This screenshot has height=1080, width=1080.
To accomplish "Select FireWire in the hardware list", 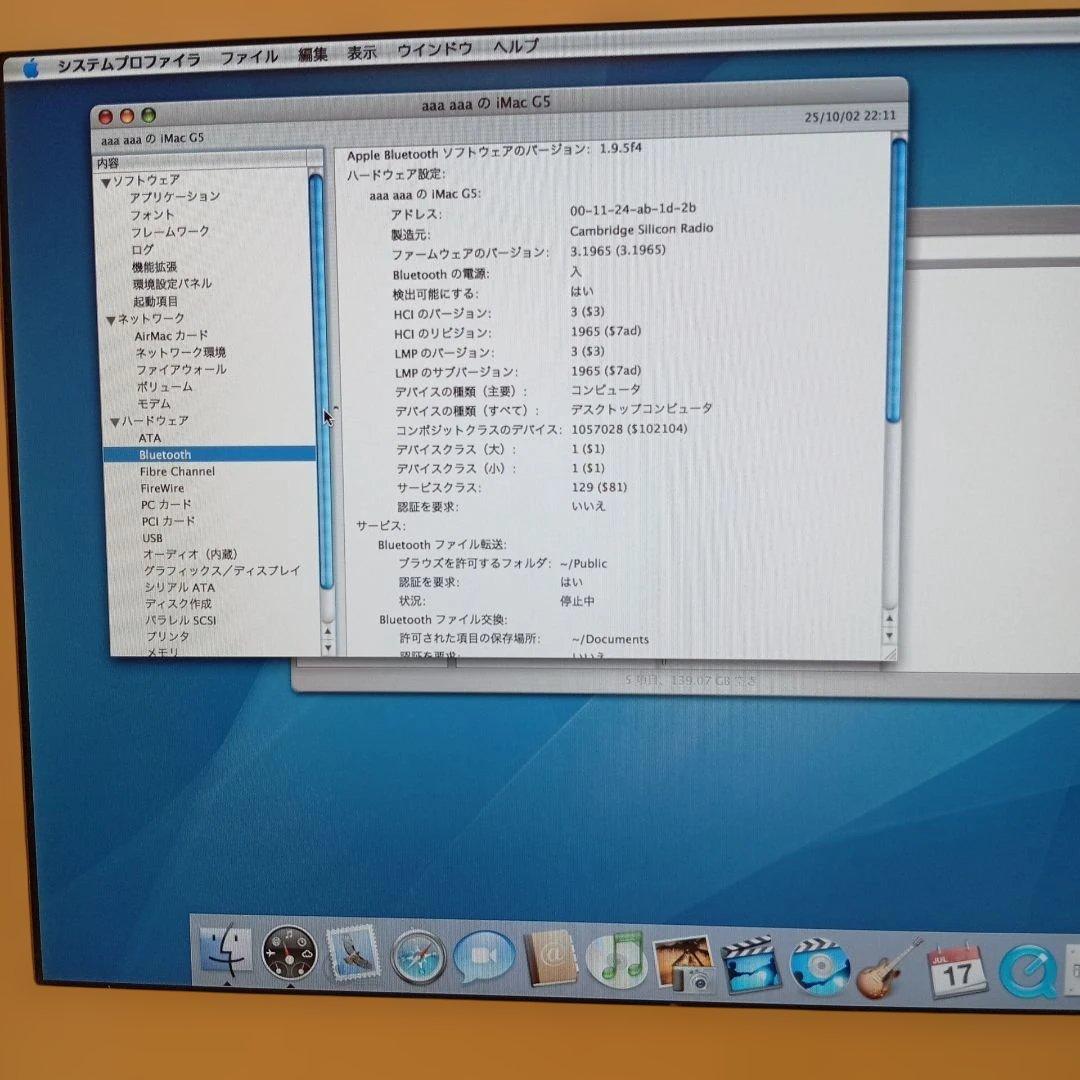I will point(163,488).
